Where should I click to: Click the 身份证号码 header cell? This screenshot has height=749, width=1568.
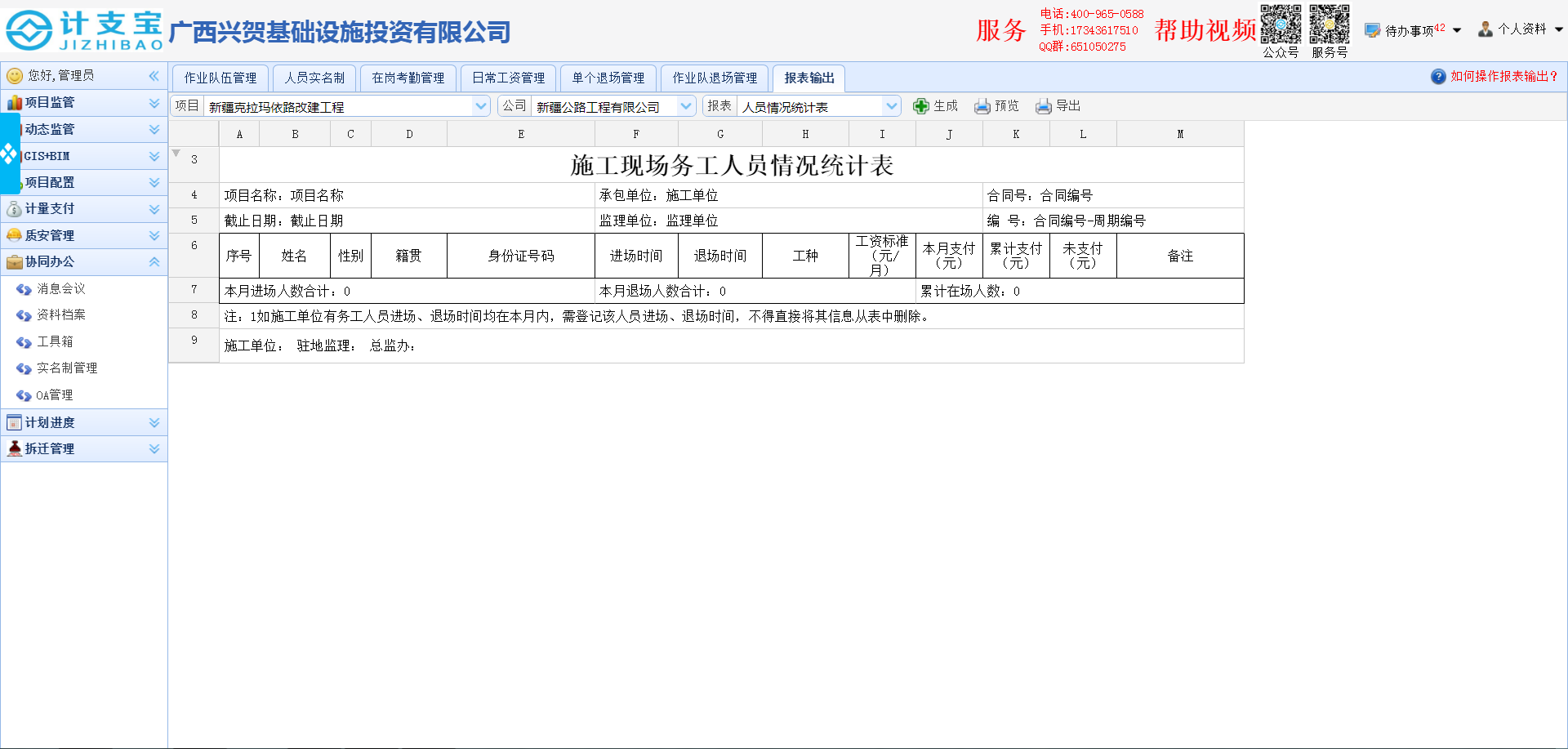tap(521, 256)
